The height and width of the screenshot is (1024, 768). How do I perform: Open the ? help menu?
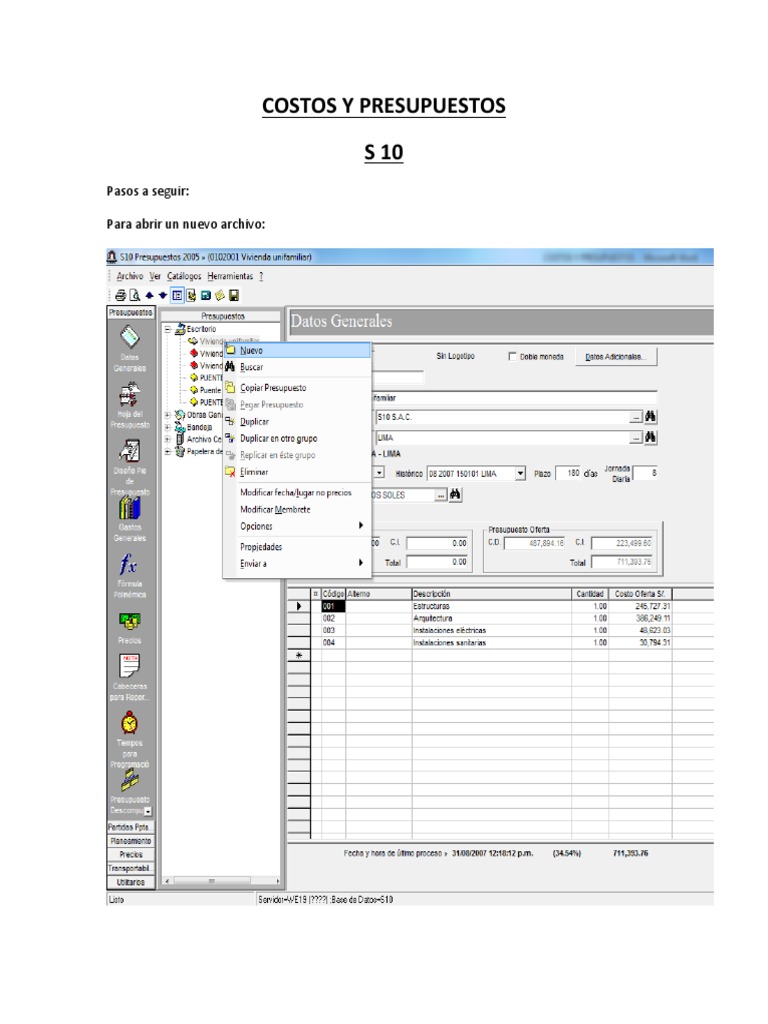pos(261,276)
